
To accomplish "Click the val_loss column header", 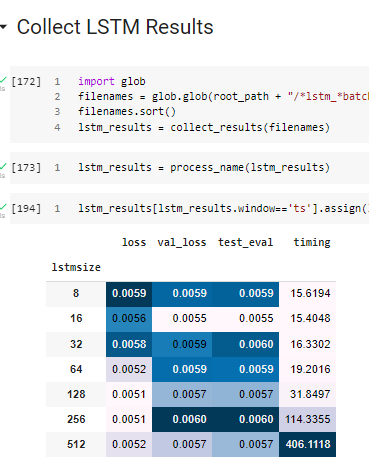I will pyautogui.click(x=182, y=242).
